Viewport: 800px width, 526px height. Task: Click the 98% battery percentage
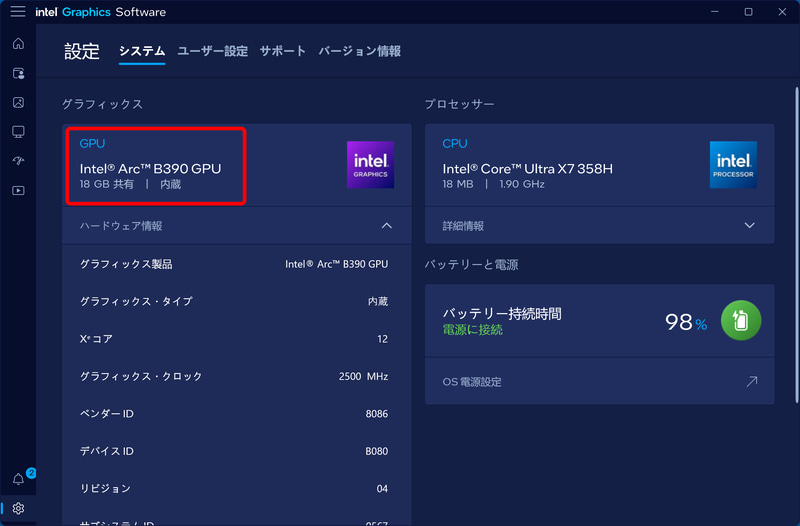(686, 322)
